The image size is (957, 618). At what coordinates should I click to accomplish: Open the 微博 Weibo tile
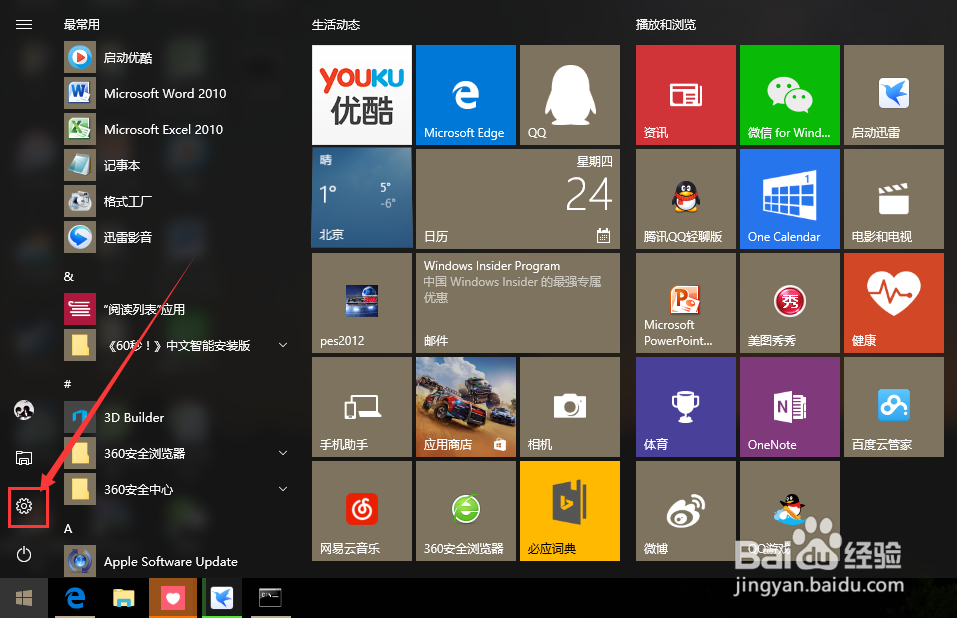click(686, 511)
